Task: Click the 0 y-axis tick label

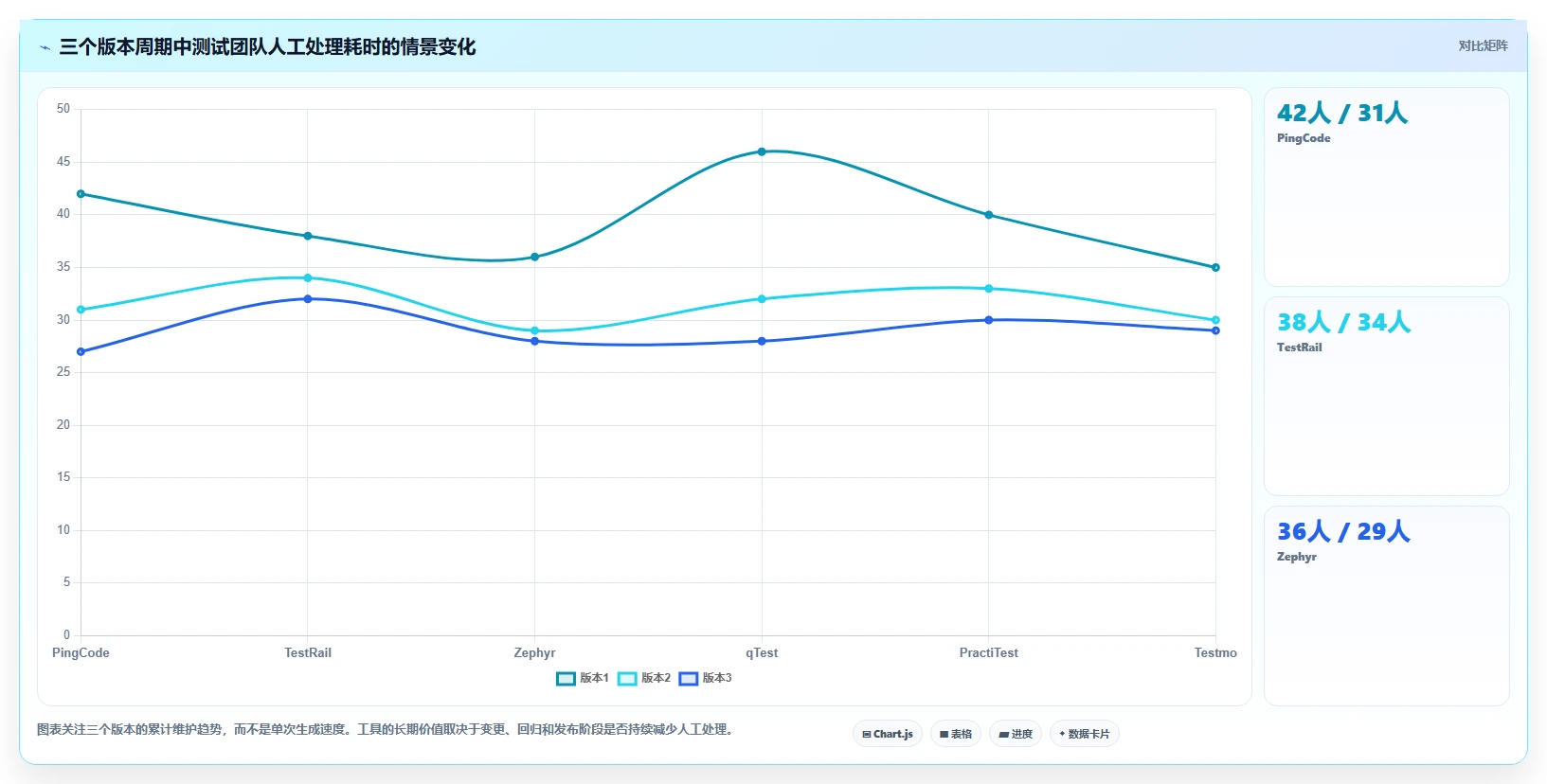Action: (x=66, y=635)
